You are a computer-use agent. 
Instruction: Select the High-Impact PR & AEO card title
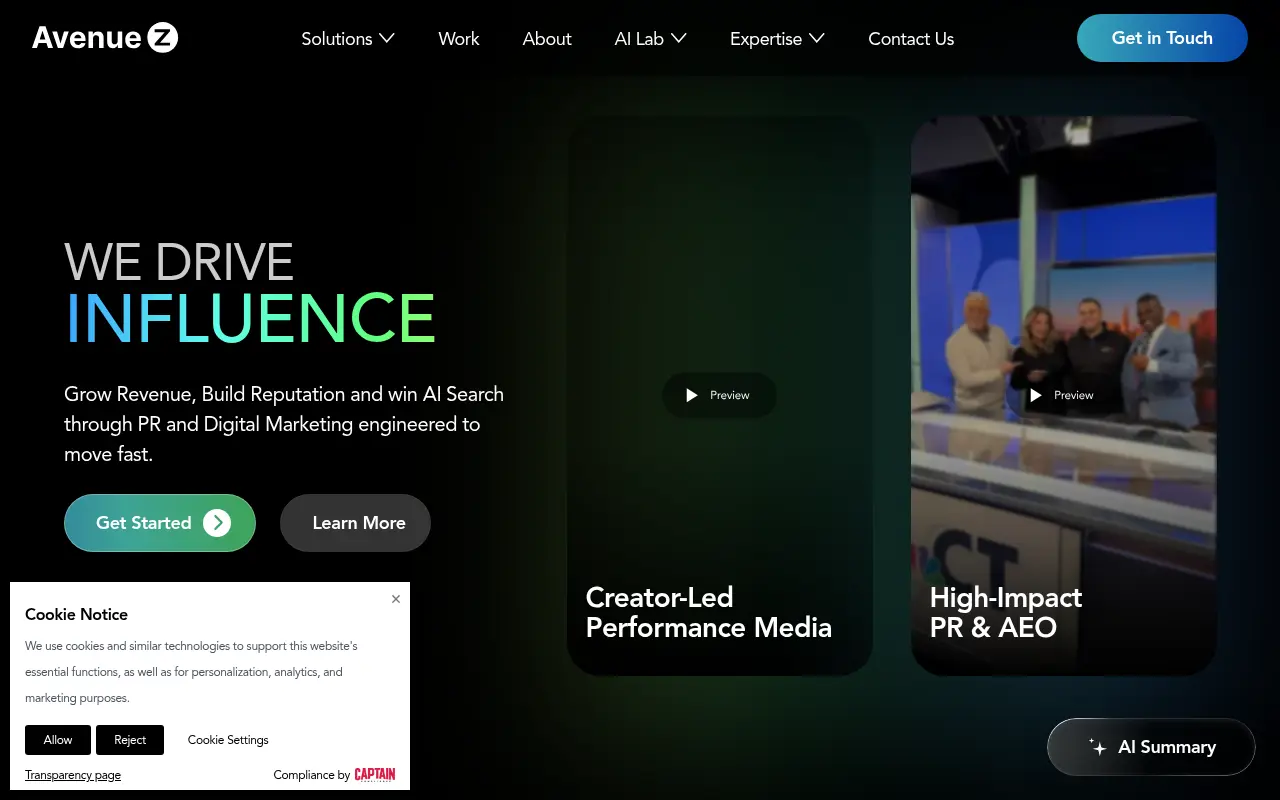coord(1006,612)
